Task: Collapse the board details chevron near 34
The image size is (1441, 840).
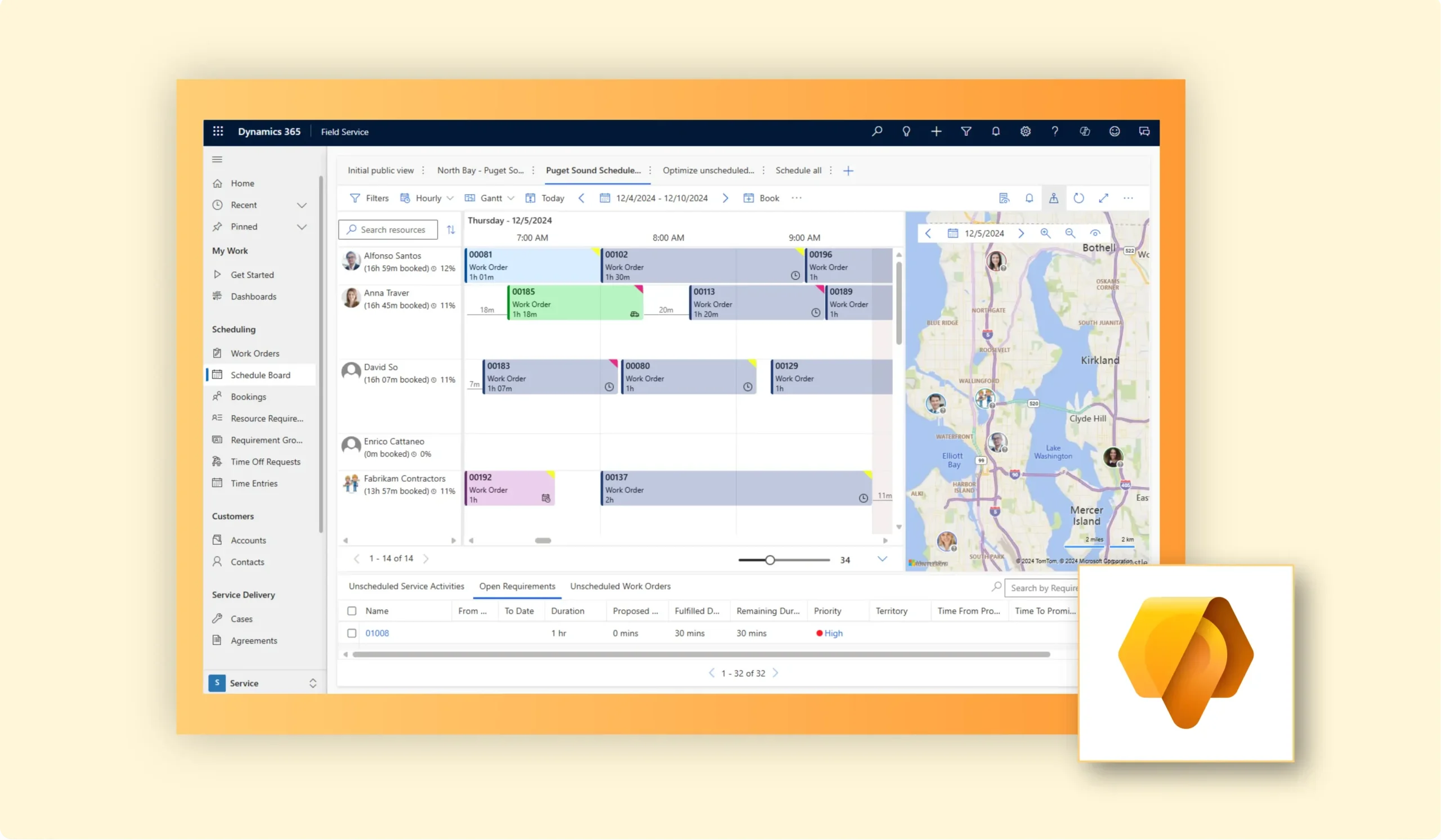Action: pyautogui.click(x=882, y=559)
